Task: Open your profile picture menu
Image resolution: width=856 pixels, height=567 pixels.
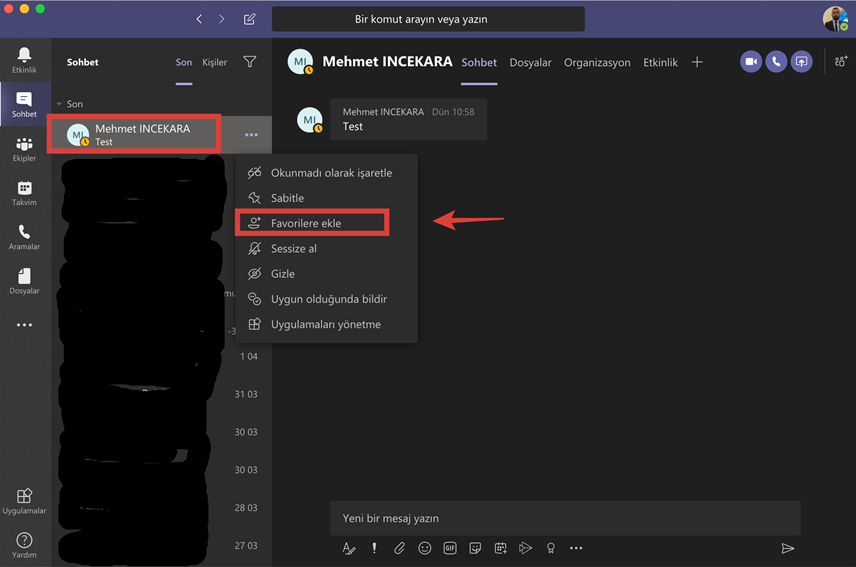Action: pos(836,19)
